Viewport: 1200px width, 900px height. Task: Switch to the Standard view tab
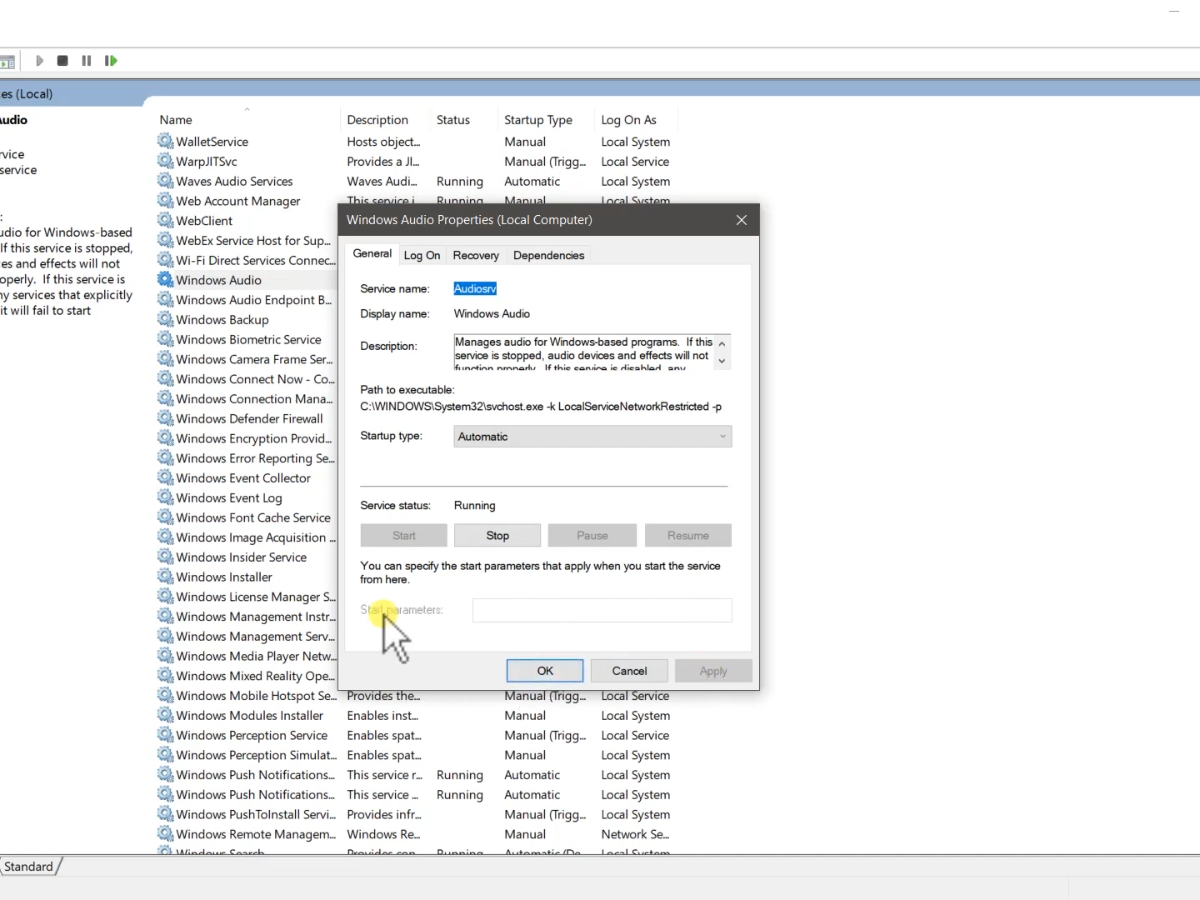click(28, 867)
